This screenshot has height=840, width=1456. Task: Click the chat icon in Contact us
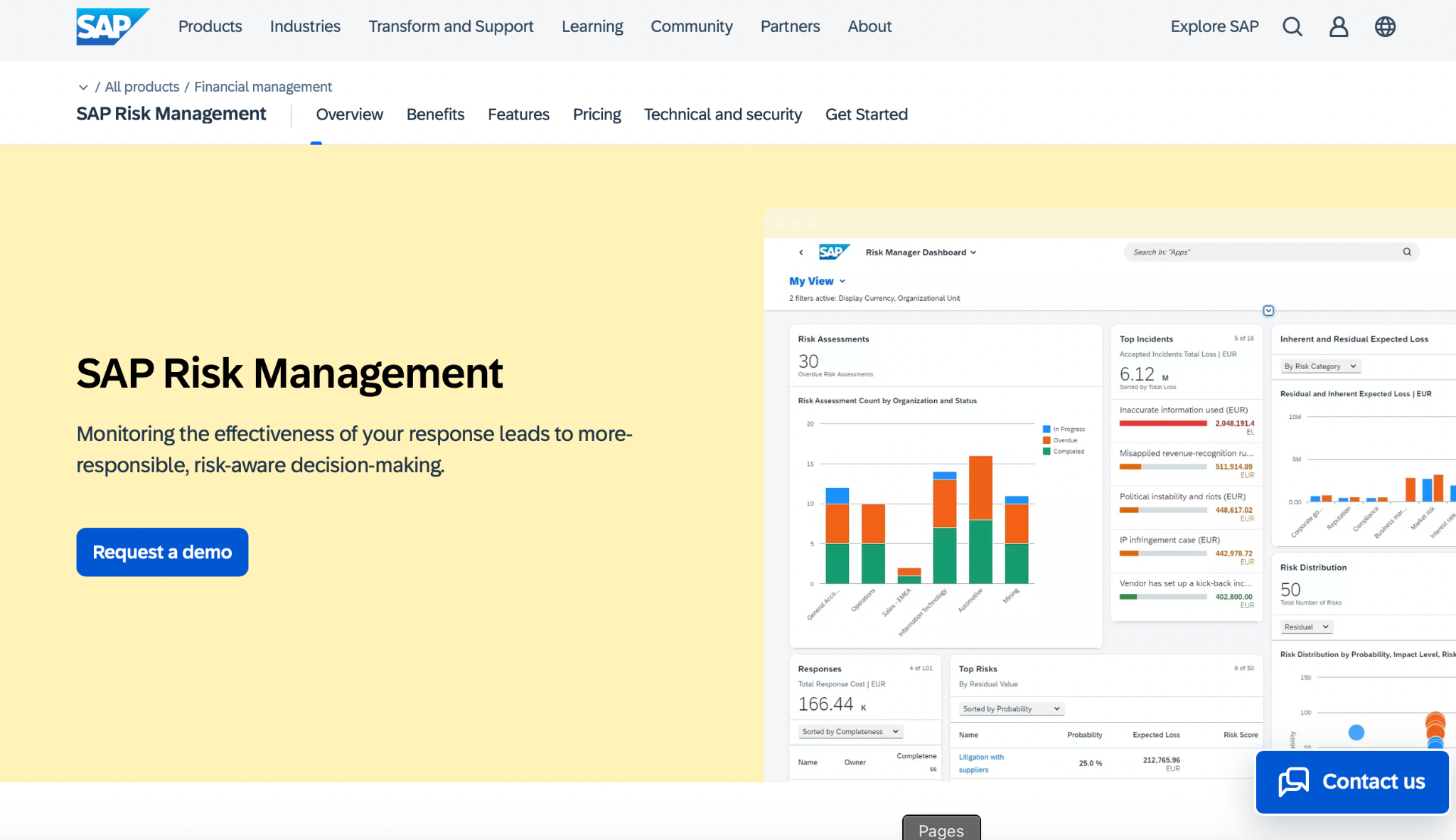pos(1293,782)
